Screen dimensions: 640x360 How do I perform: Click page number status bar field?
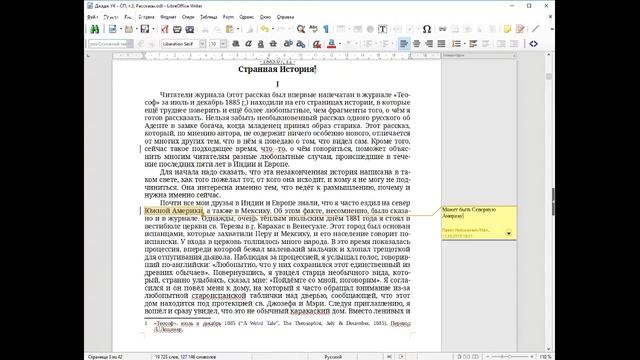pyautogui.click(x=105, y=357)
